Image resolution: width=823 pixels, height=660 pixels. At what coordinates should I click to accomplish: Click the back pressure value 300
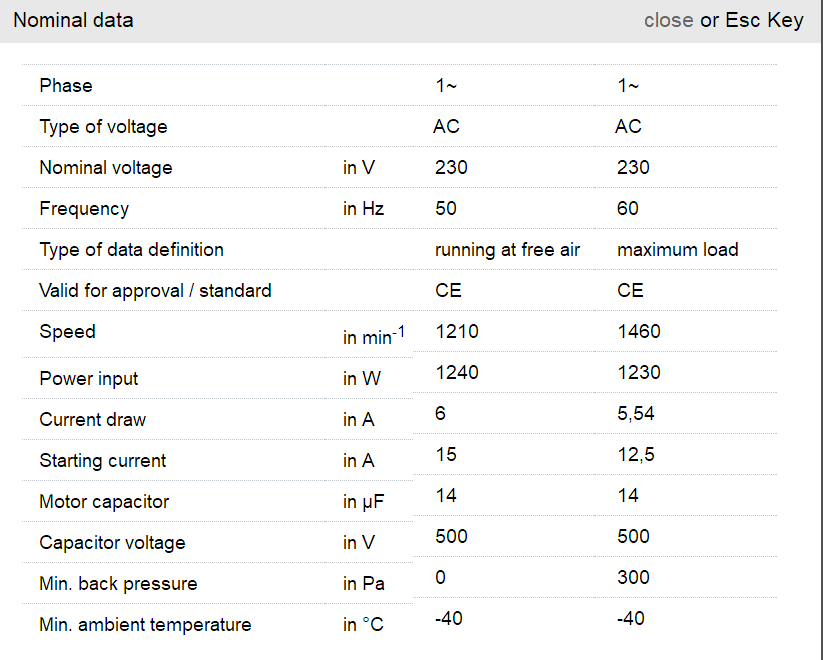point(633,577)
